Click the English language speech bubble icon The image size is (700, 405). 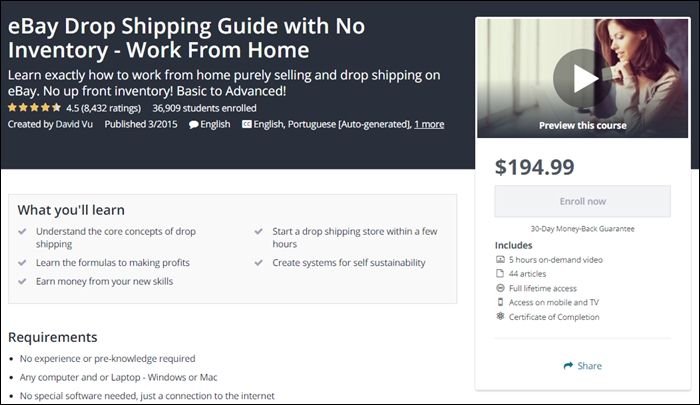pos(193,124)
